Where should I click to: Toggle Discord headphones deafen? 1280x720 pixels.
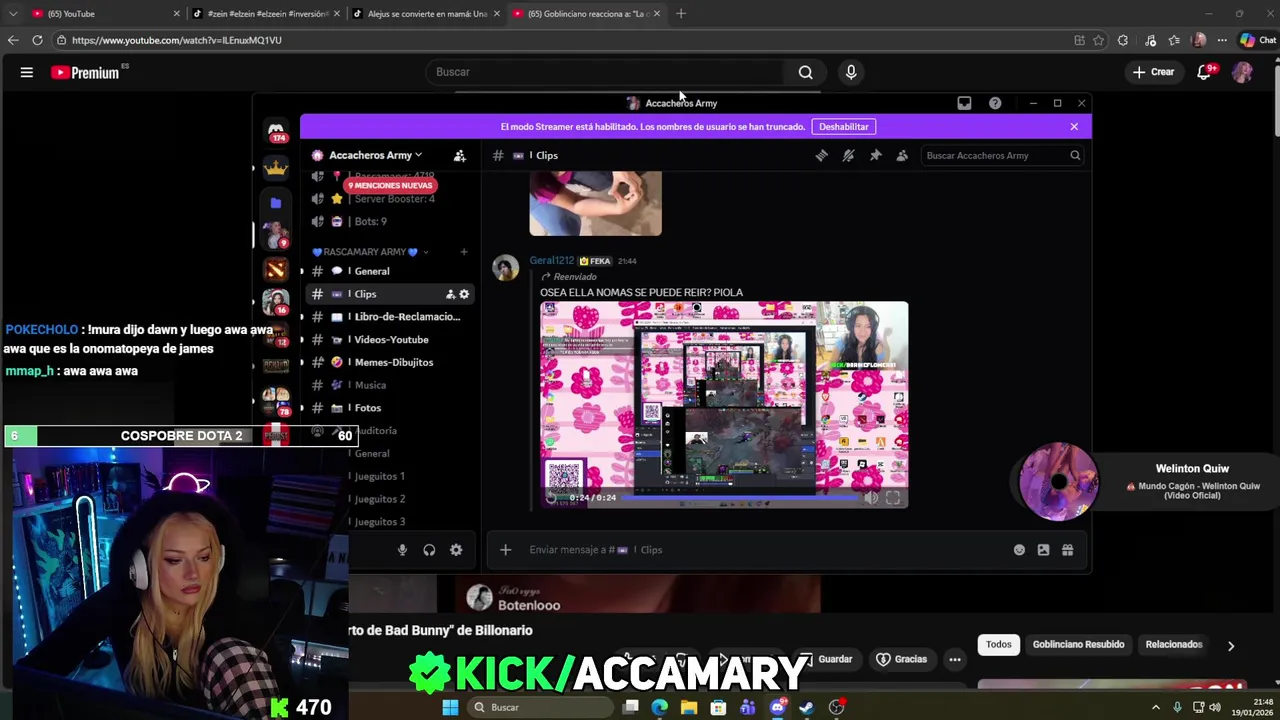(x=429, y=550)
